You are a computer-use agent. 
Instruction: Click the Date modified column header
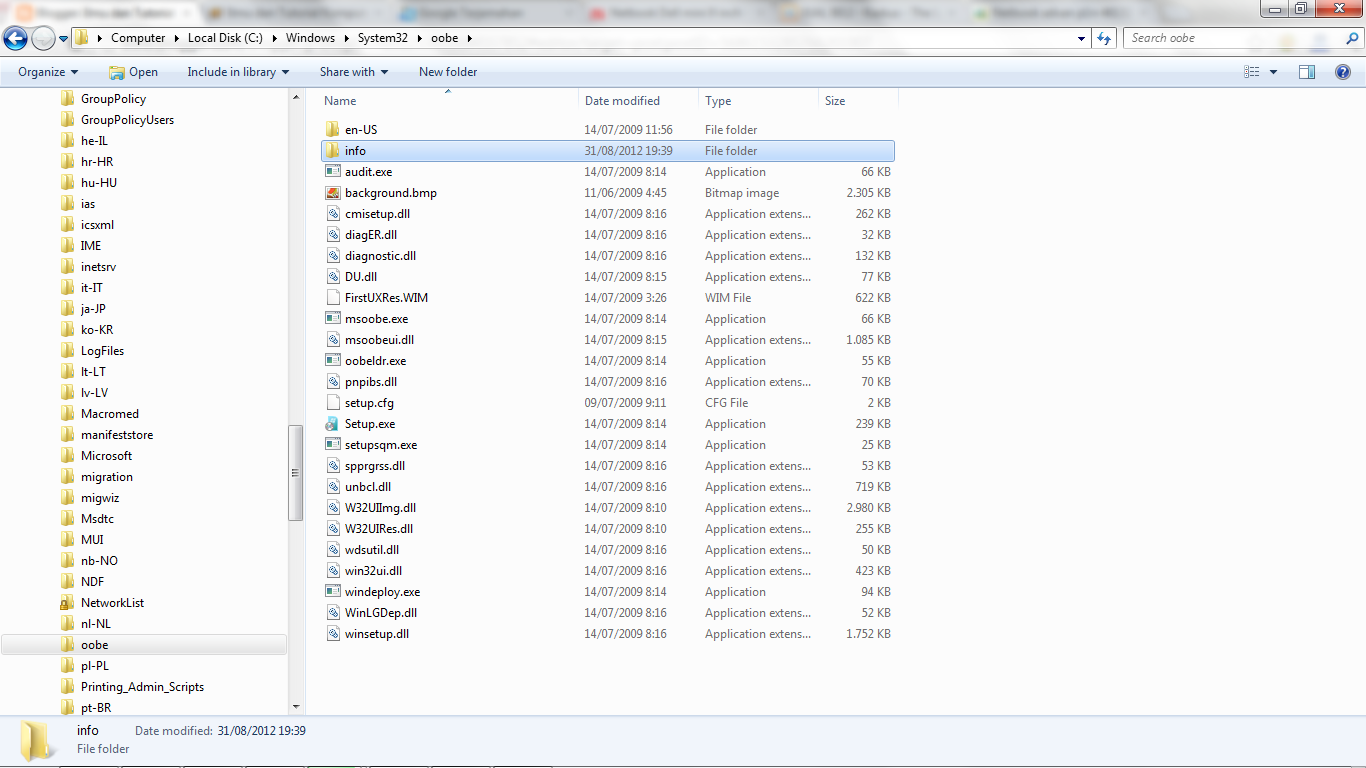point(622,101)
